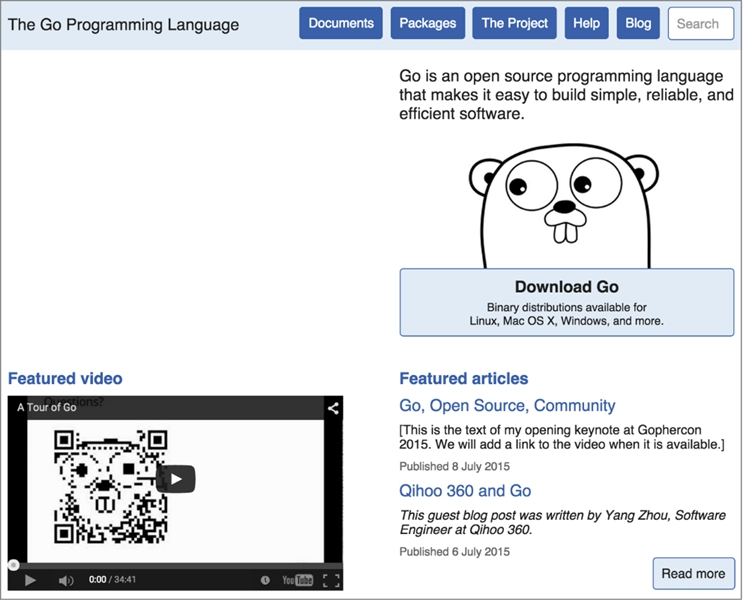
Task: Go to The Project page
Action: click(x=514, y=23)
